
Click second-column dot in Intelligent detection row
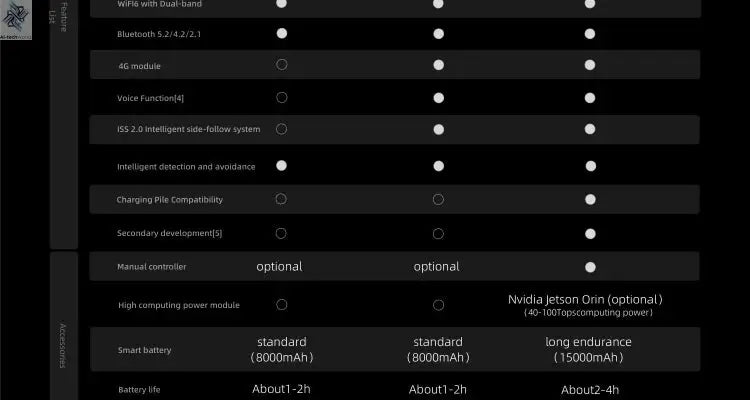click(438, 166)
